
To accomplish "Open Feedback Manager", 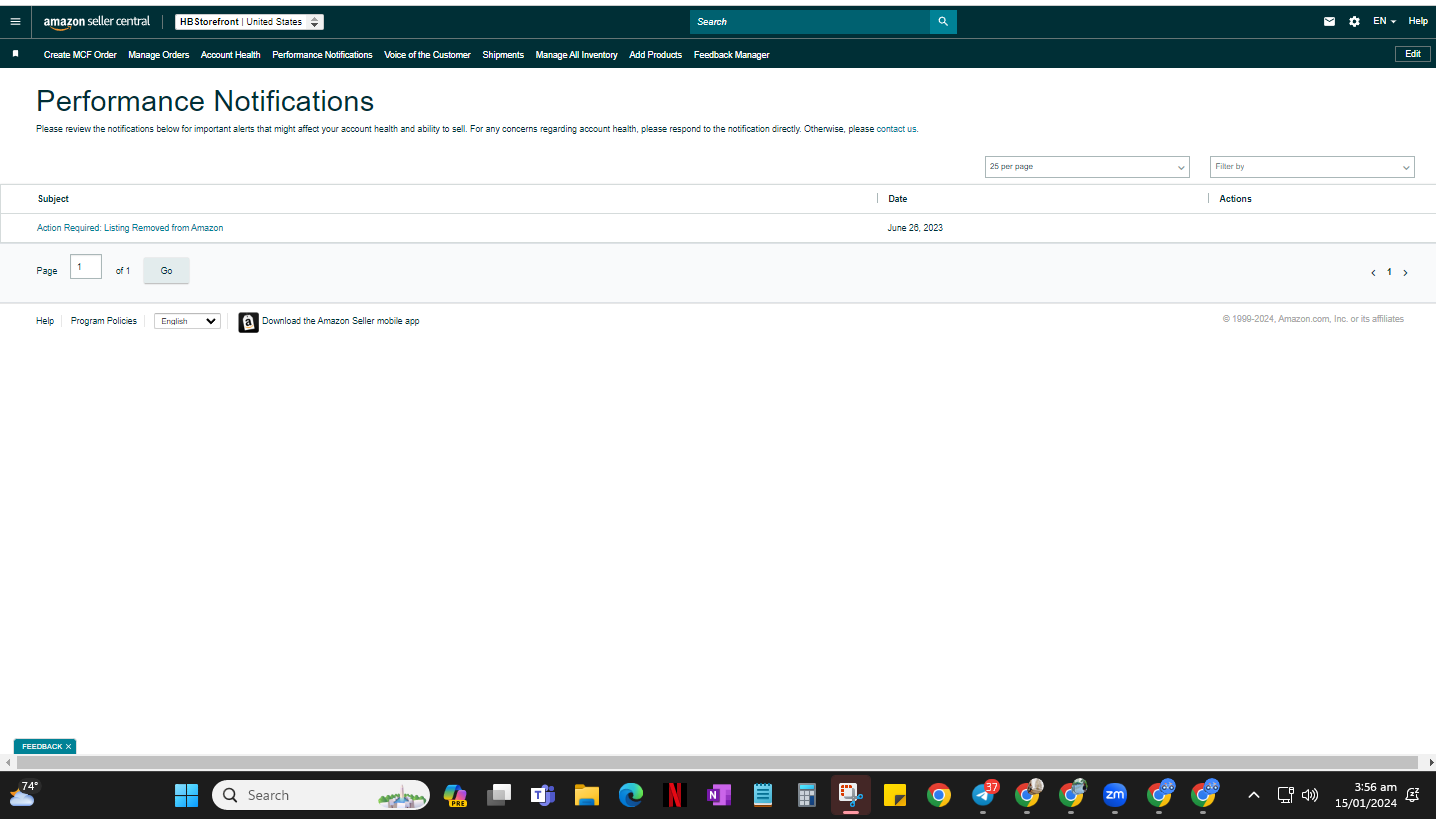I will coord(732,55).
